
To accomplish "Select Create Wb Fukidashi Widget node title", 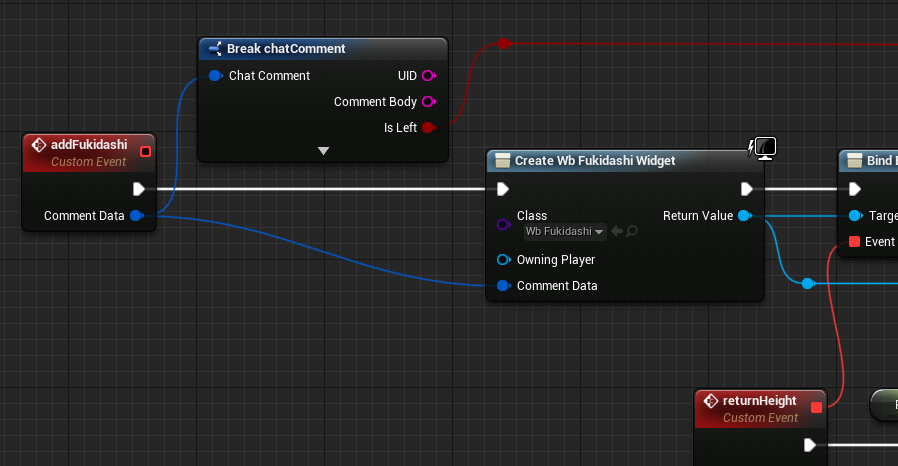I will click(x=595, y=161).
